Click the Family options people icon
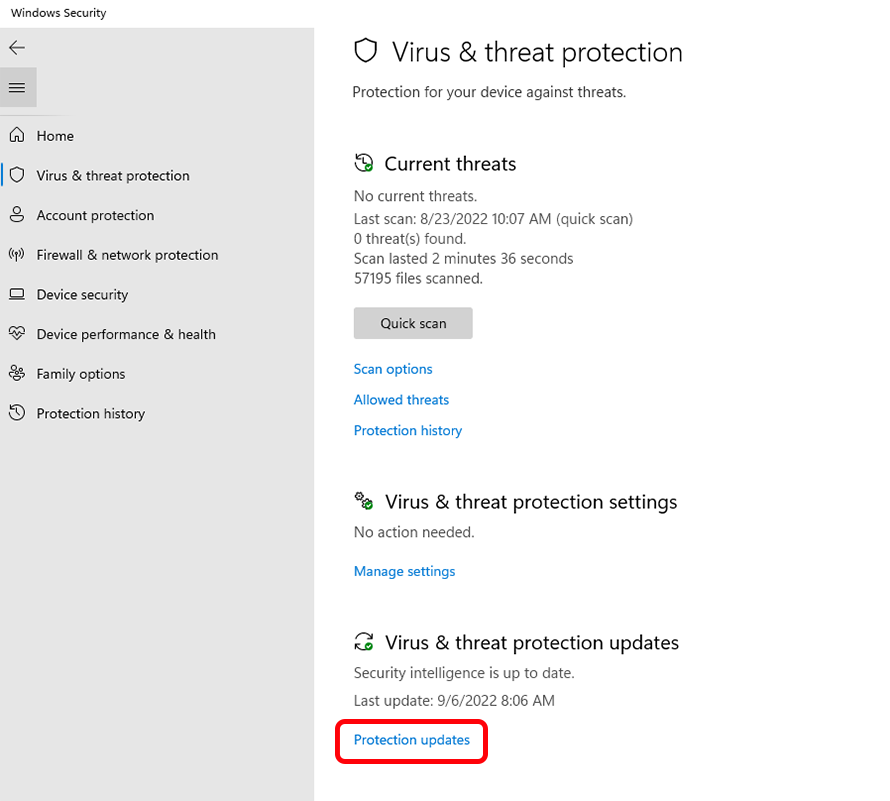This screenshot has height=801, width=890. [x=17, y=373]
